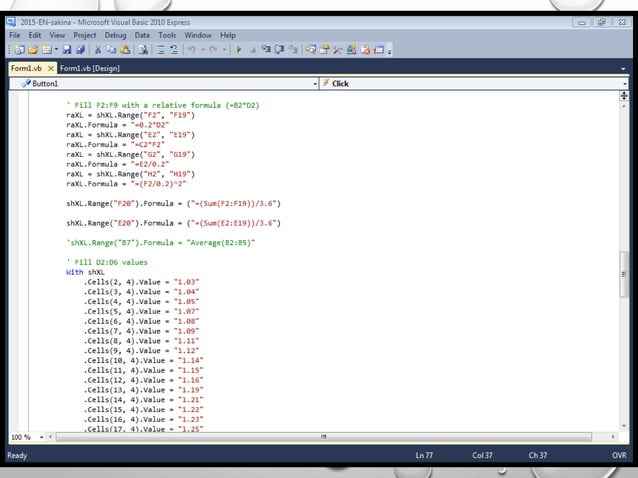Click the Undo arrow icon

click(191, 49)
